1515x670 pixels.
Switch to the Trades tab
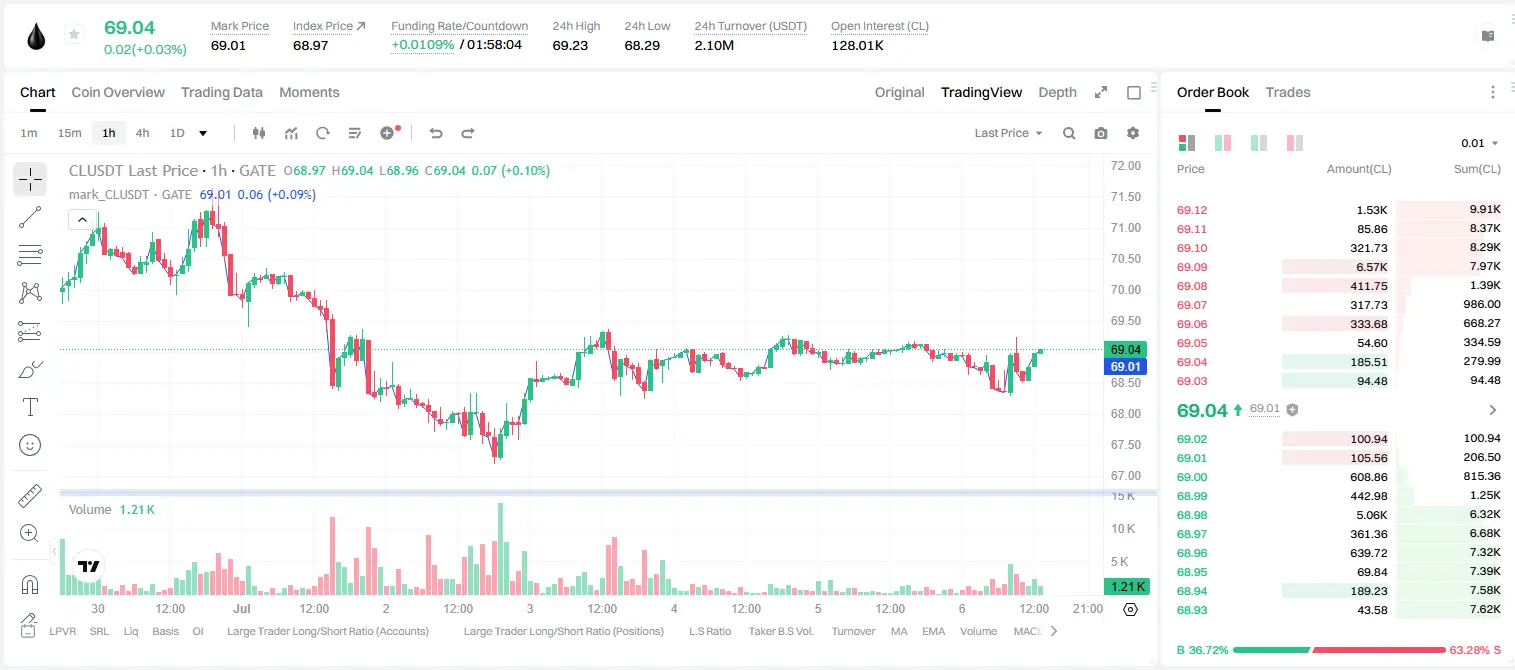tap(1288, 92)
